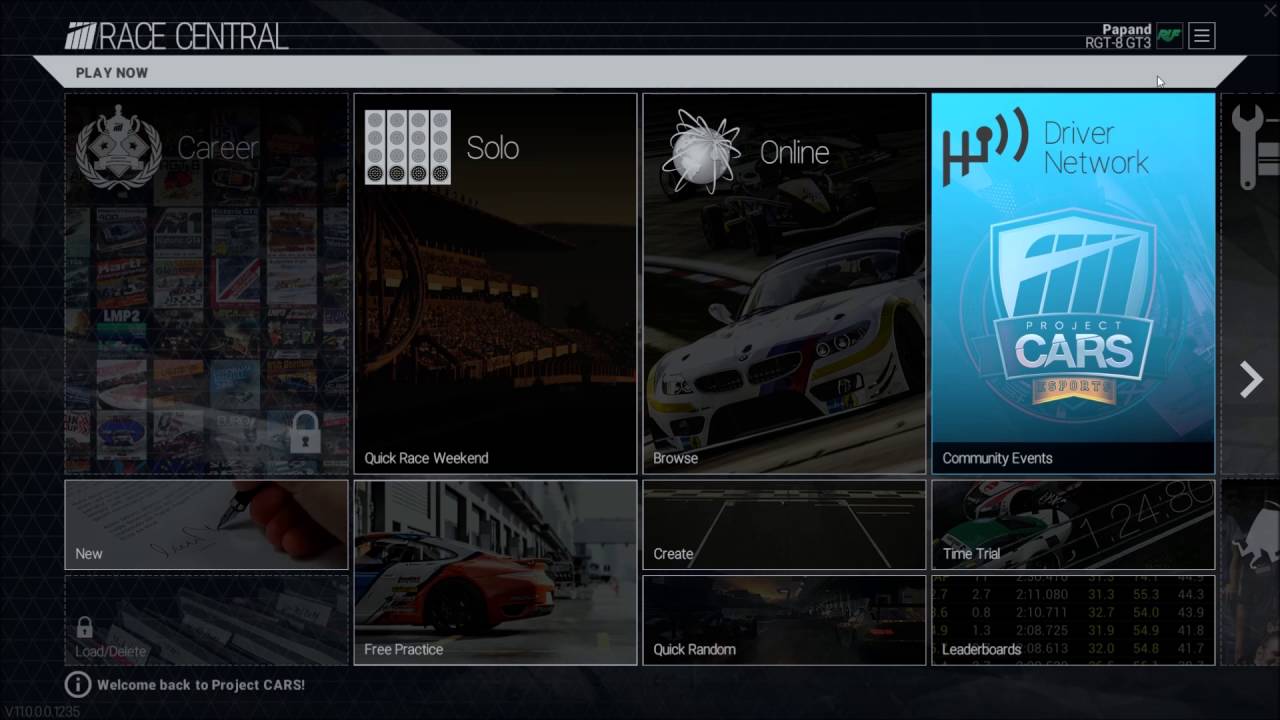Viewport: 1280px width, 720px height.
Task: Open Community Events in Driver Network
Action: [x=1073, y=283]
